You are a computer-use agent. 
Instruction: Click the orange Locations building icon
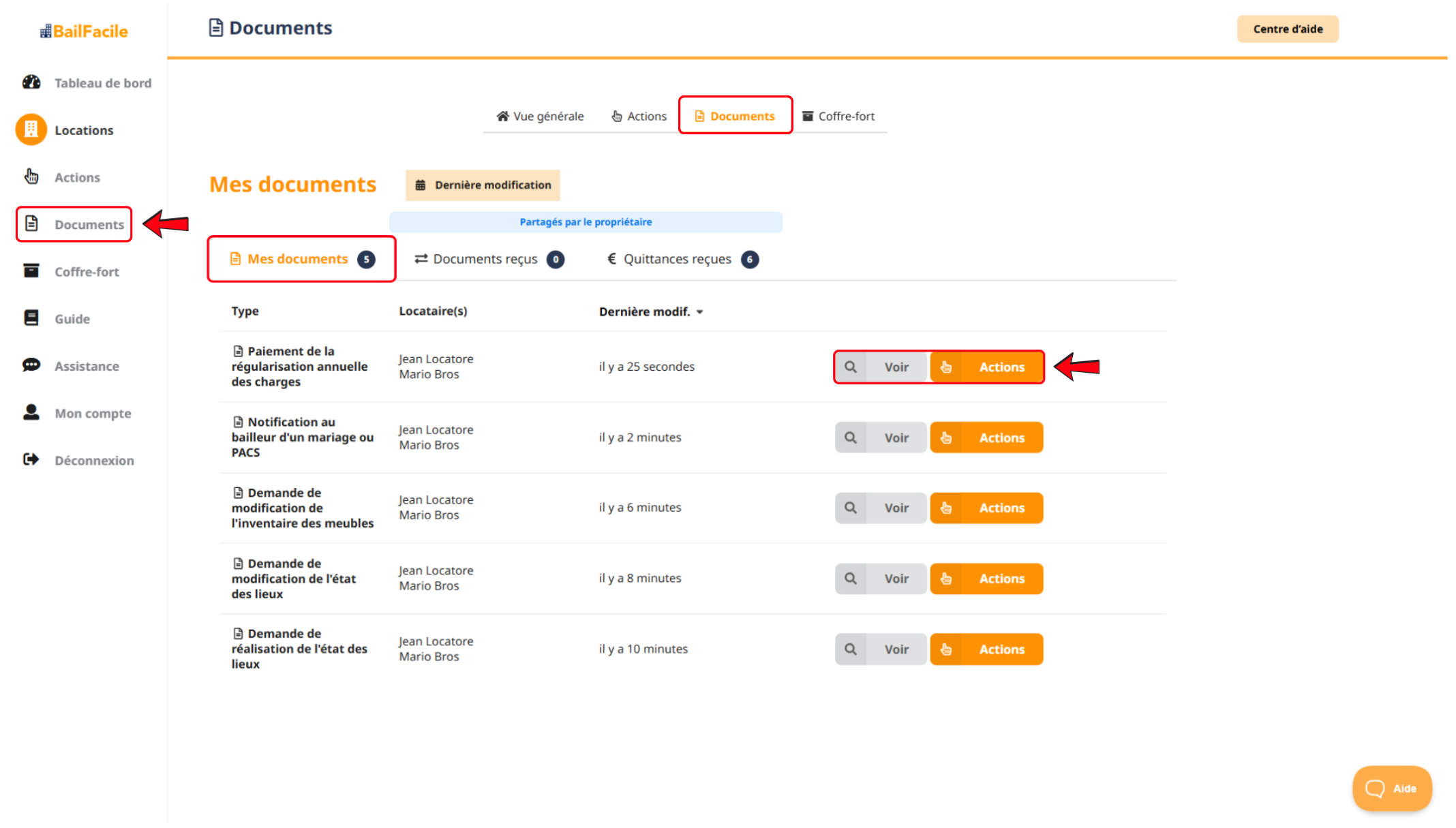click(31, 129)
